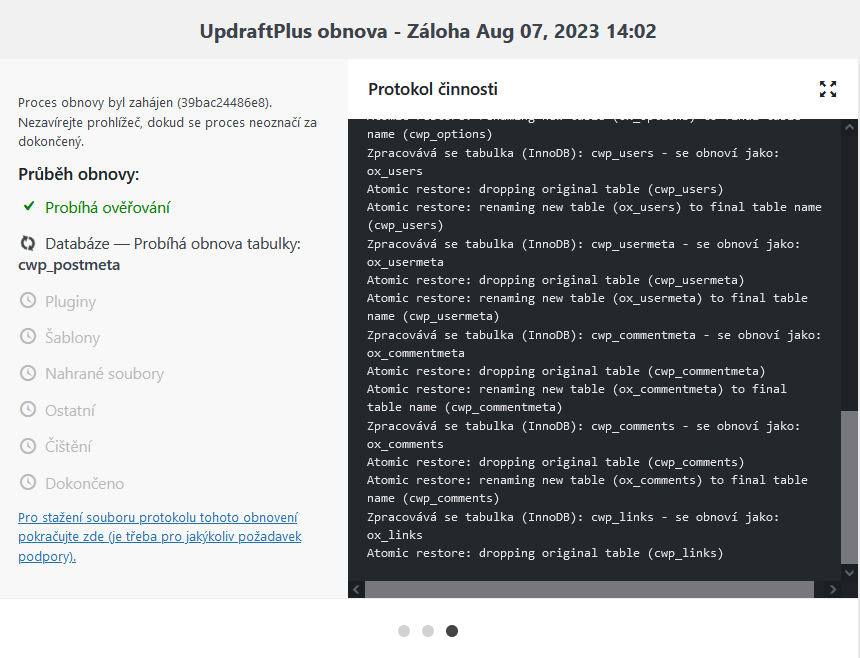The width and height of the screenshot is (860, 658).
Task: Click the UpdraftPlus obnova title
Action: pos(428,31)
